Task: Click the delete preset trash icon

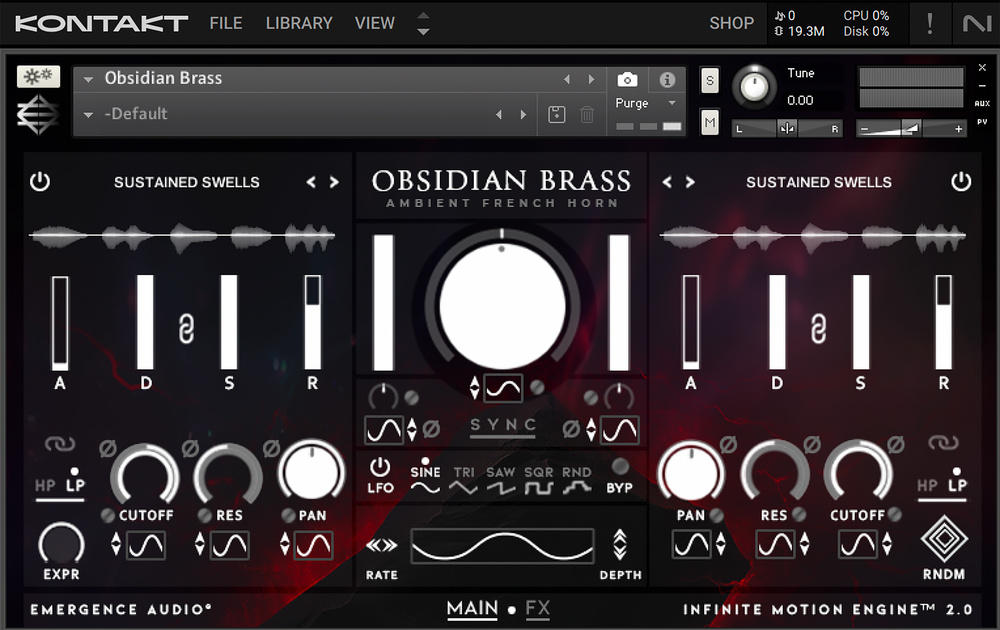Action: 587,115
